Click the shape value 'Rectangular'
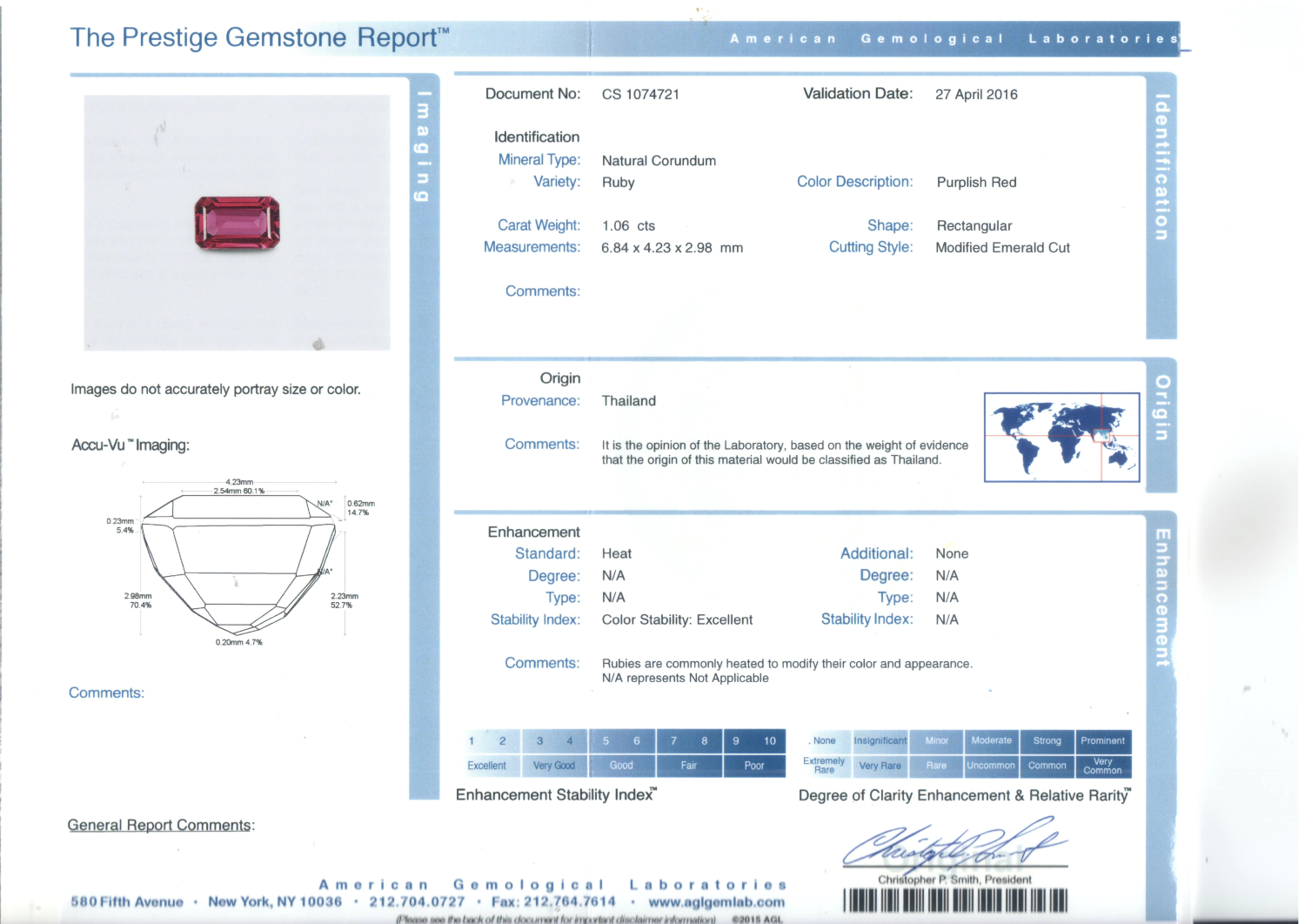Viewport: 1305px width, 924px height. tap(974, 226)
